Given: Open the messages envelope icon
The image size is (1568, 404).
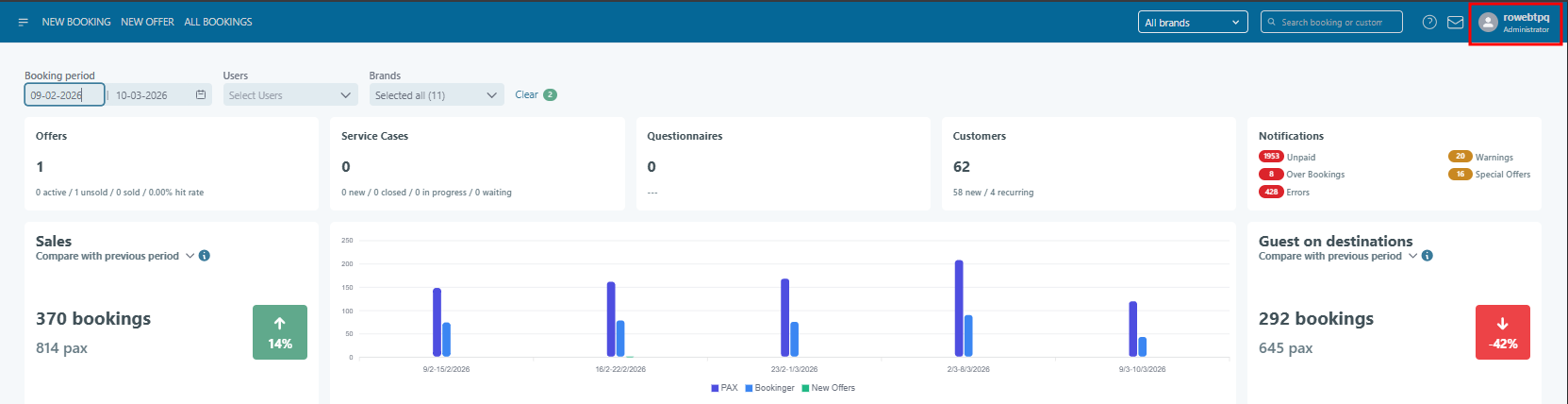Looking at the screenshot, I should pyautogui.click(x=1456, y=22).
